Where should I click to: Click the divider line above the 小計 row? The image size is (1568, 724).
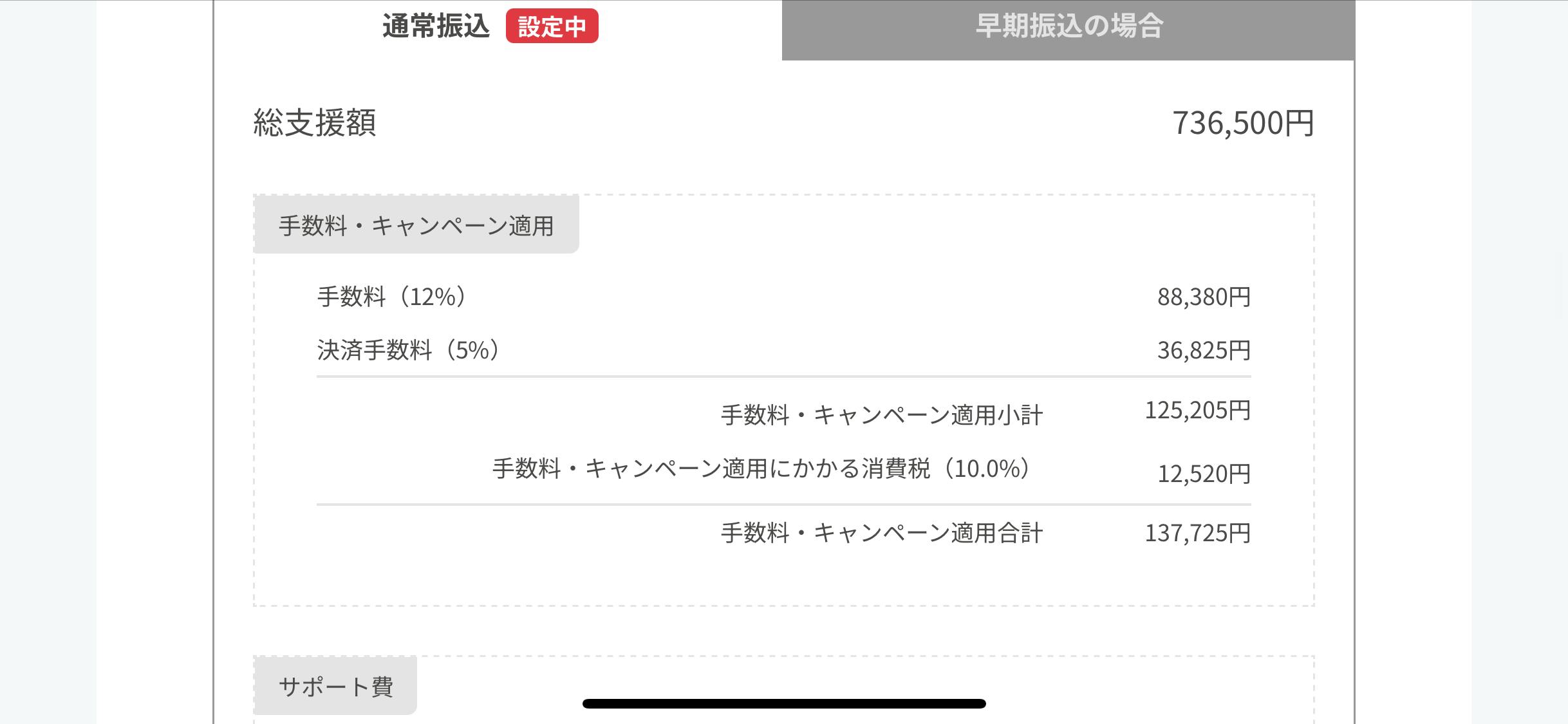pyautogui.click(x=783, y=376)
